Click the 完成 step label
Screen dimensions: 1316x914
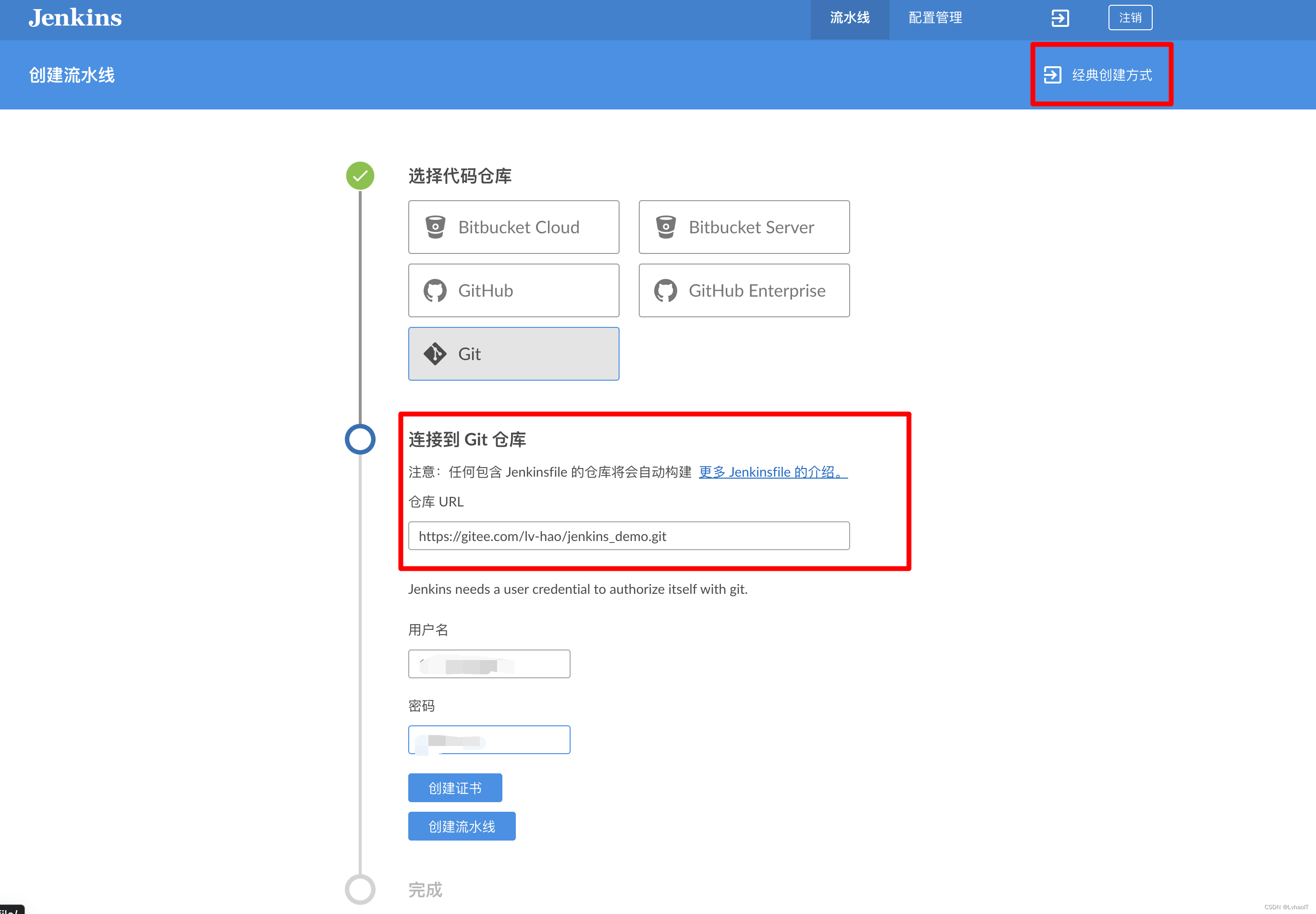[x=425, y=890]
